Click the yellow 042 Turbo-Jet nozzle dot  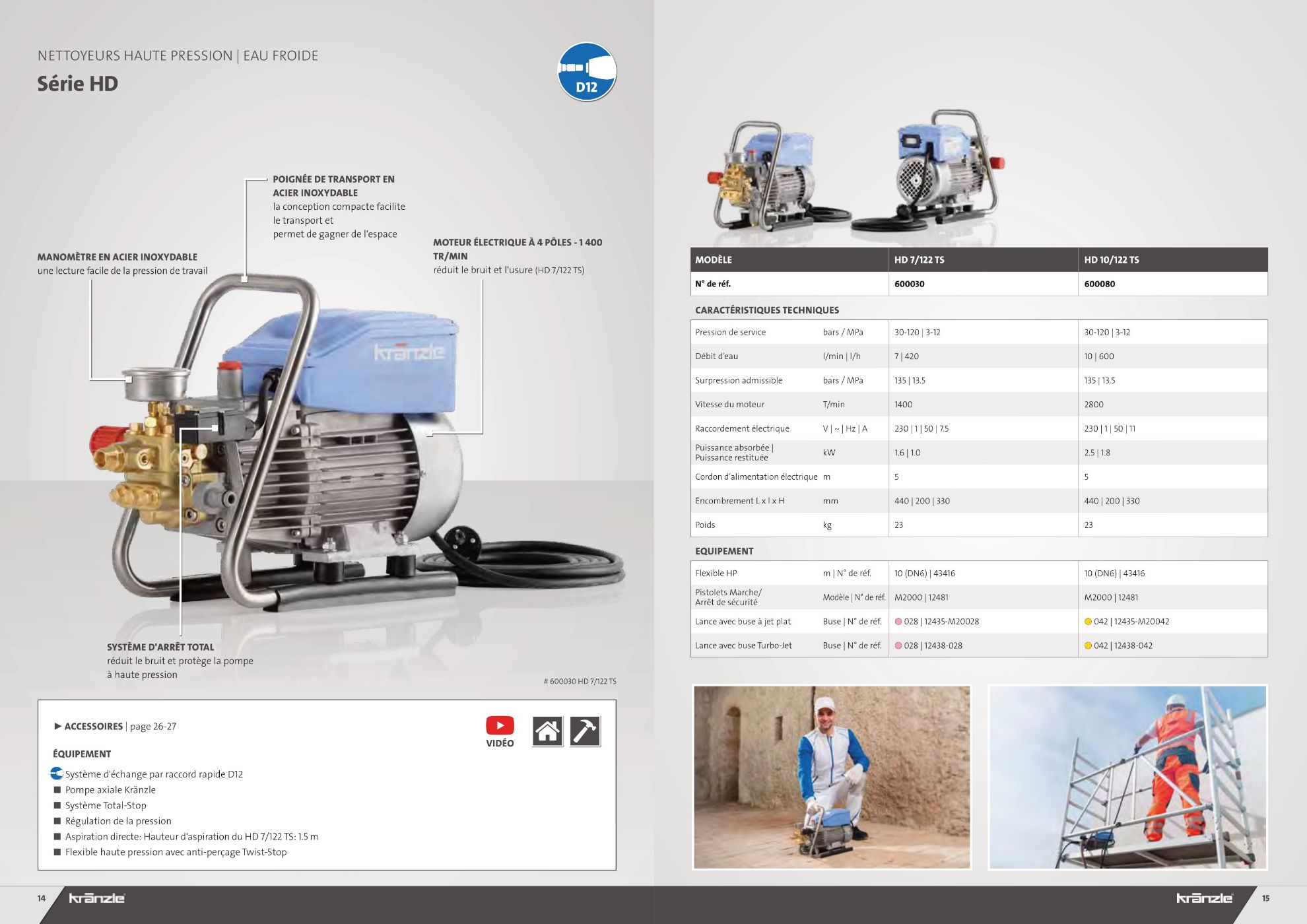1088,645
